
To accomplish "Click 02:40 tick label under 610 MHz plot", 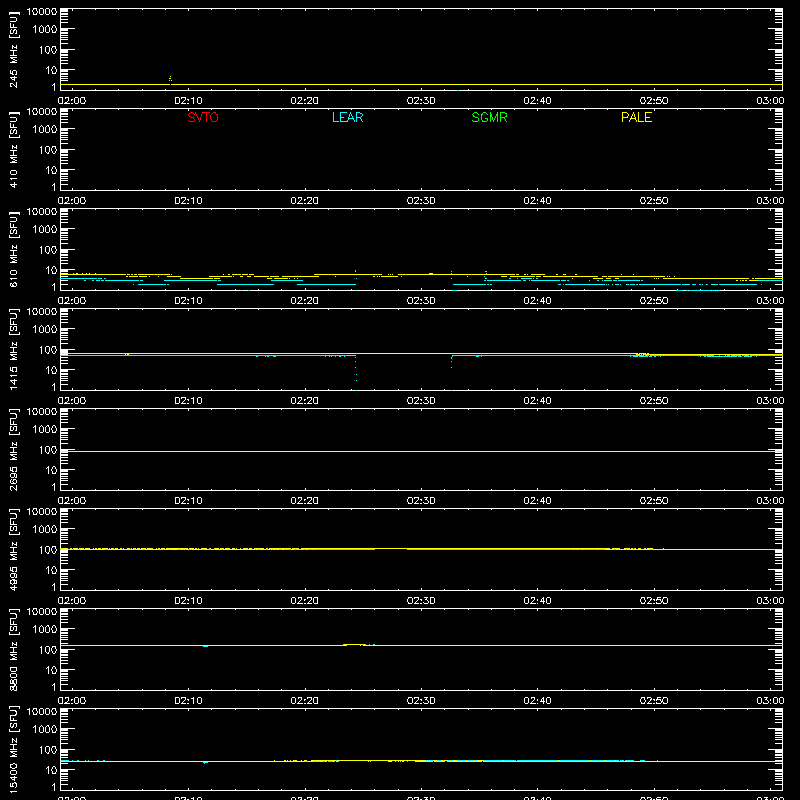I will pos(537,301).
